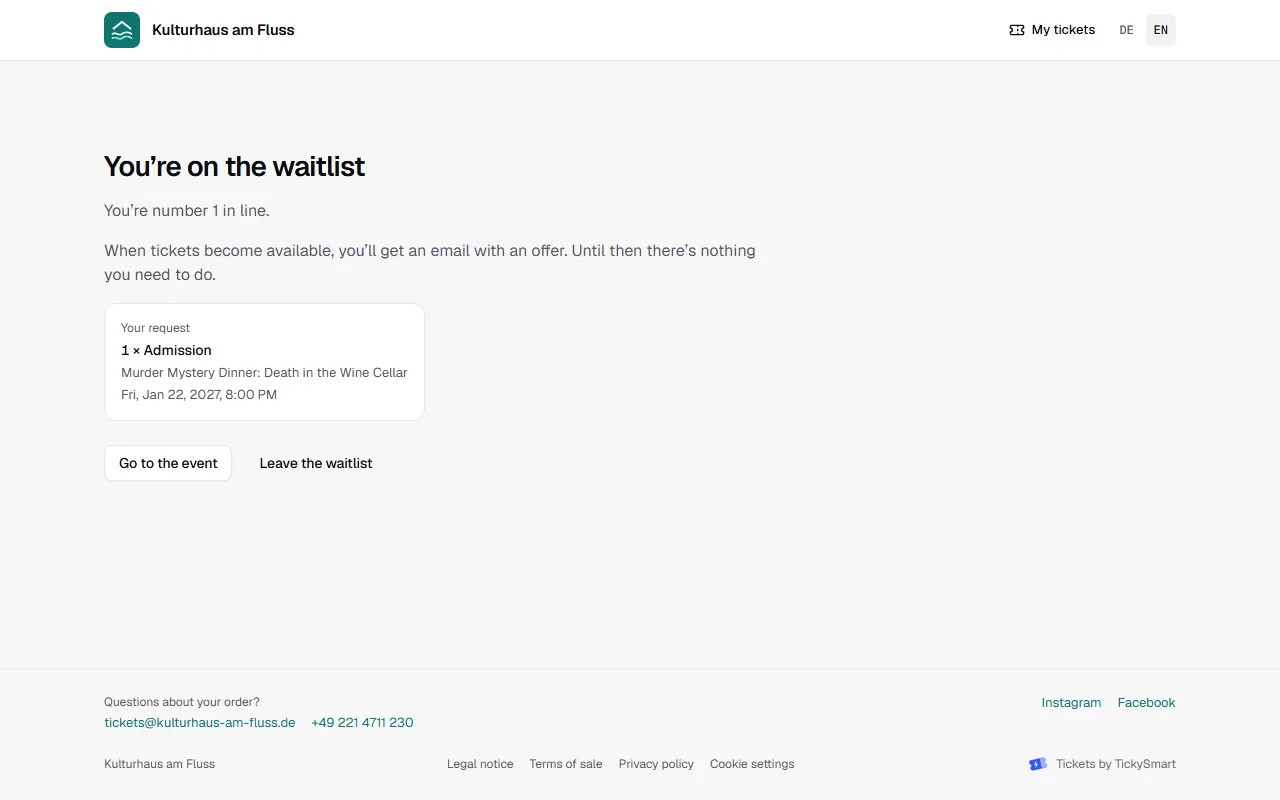Screen dimensions: 1280x800
Task: Click the footer Kulturhaus am Fluss text
Action: (160, 764)
